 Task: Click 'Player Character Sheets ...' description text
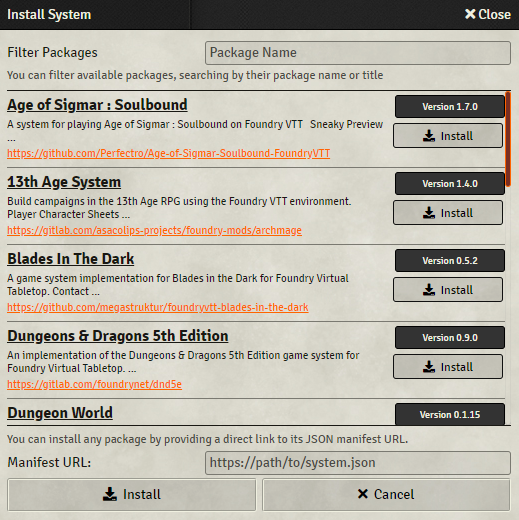pos(69,214)
